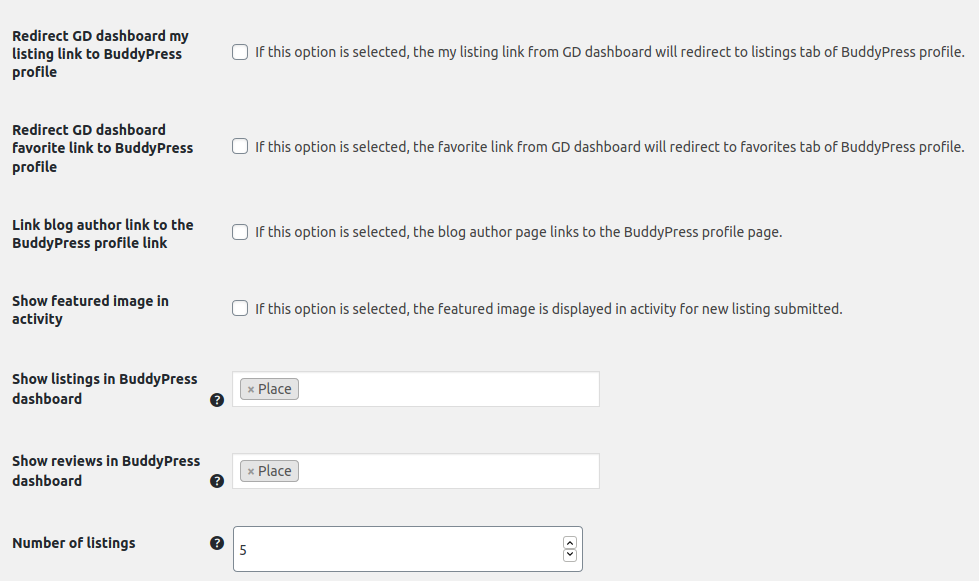The width and height of the screenshot is (979, 581).
Task: Click the favorite link redirect description text
Action: tap(609, 148)
